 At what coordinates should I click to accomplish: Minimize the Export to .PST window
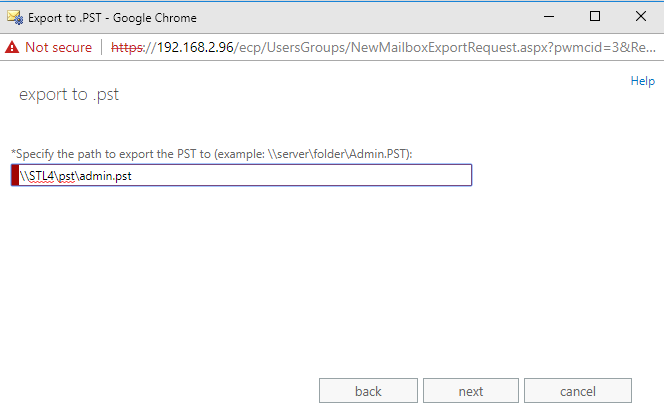(x=549, y=17)
